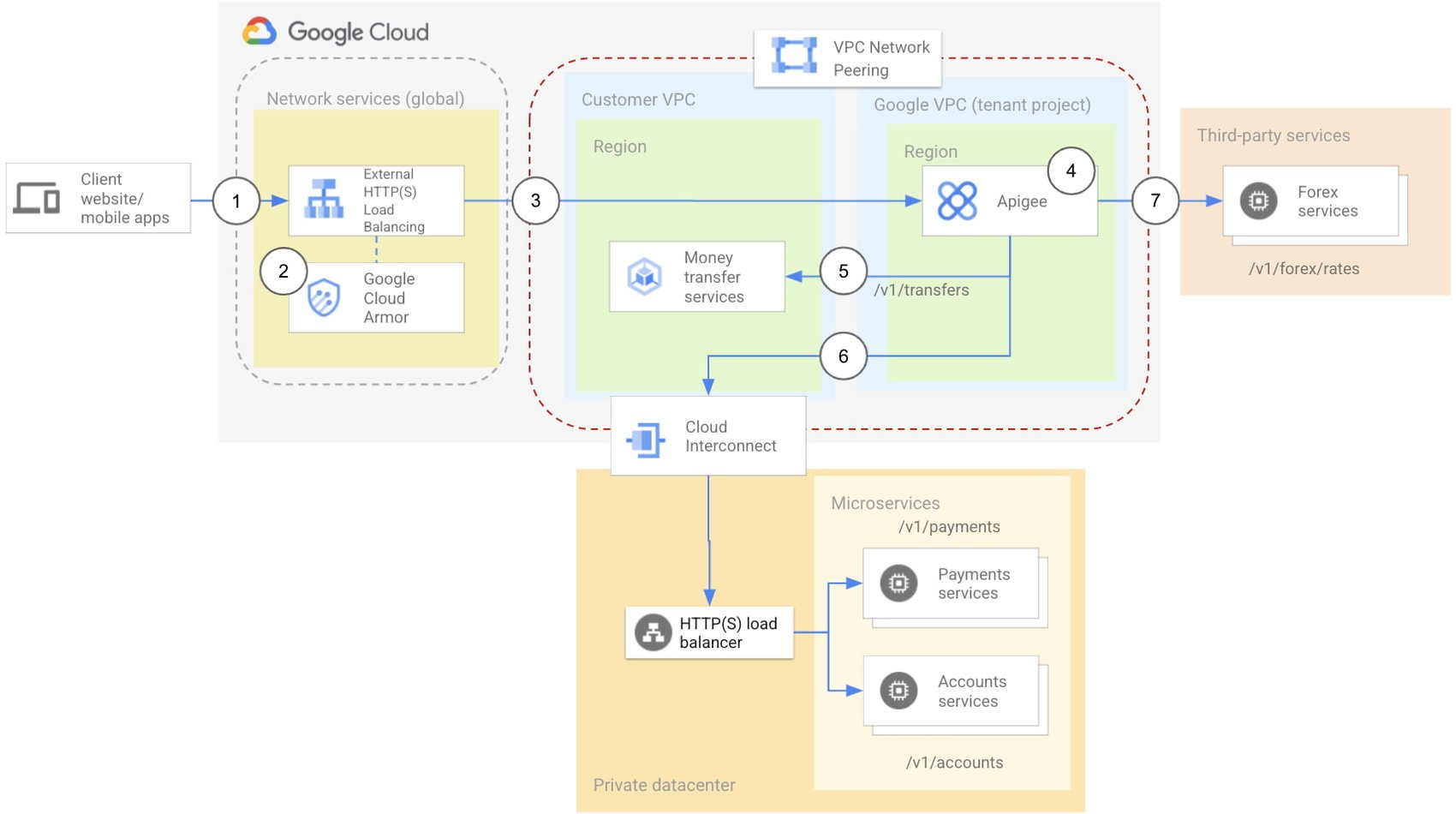Select the Apigee icon

coord(957,198)
